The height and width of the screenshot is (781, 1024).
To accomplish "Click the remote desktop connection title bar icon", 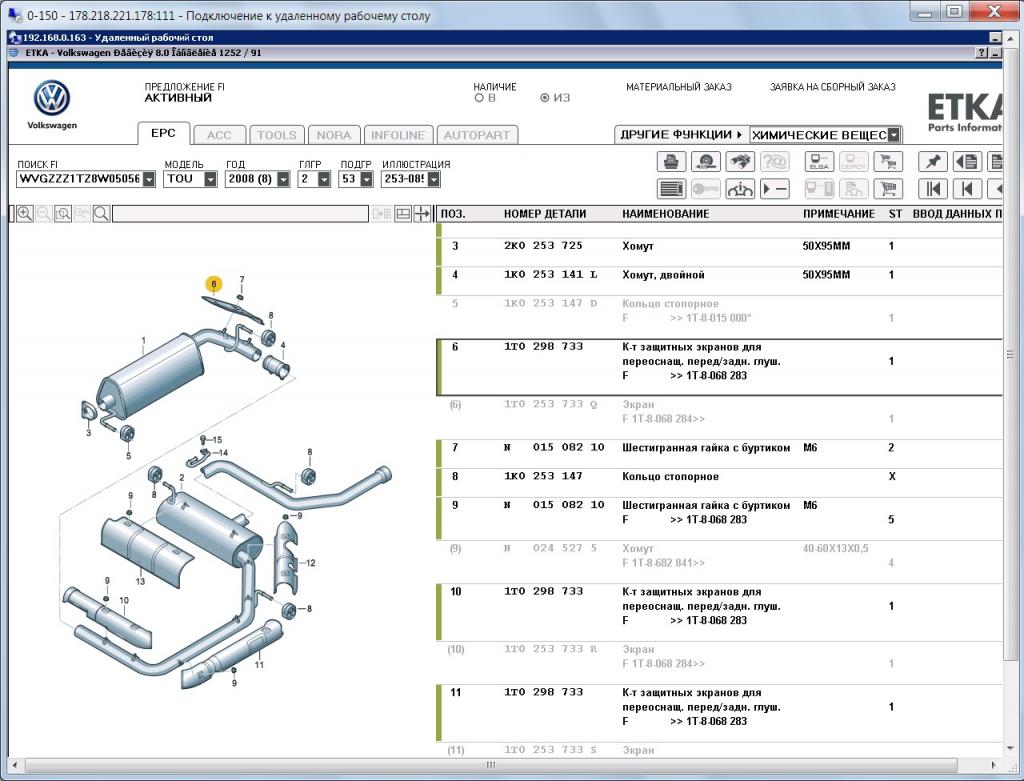I will (x=14, y=14).
